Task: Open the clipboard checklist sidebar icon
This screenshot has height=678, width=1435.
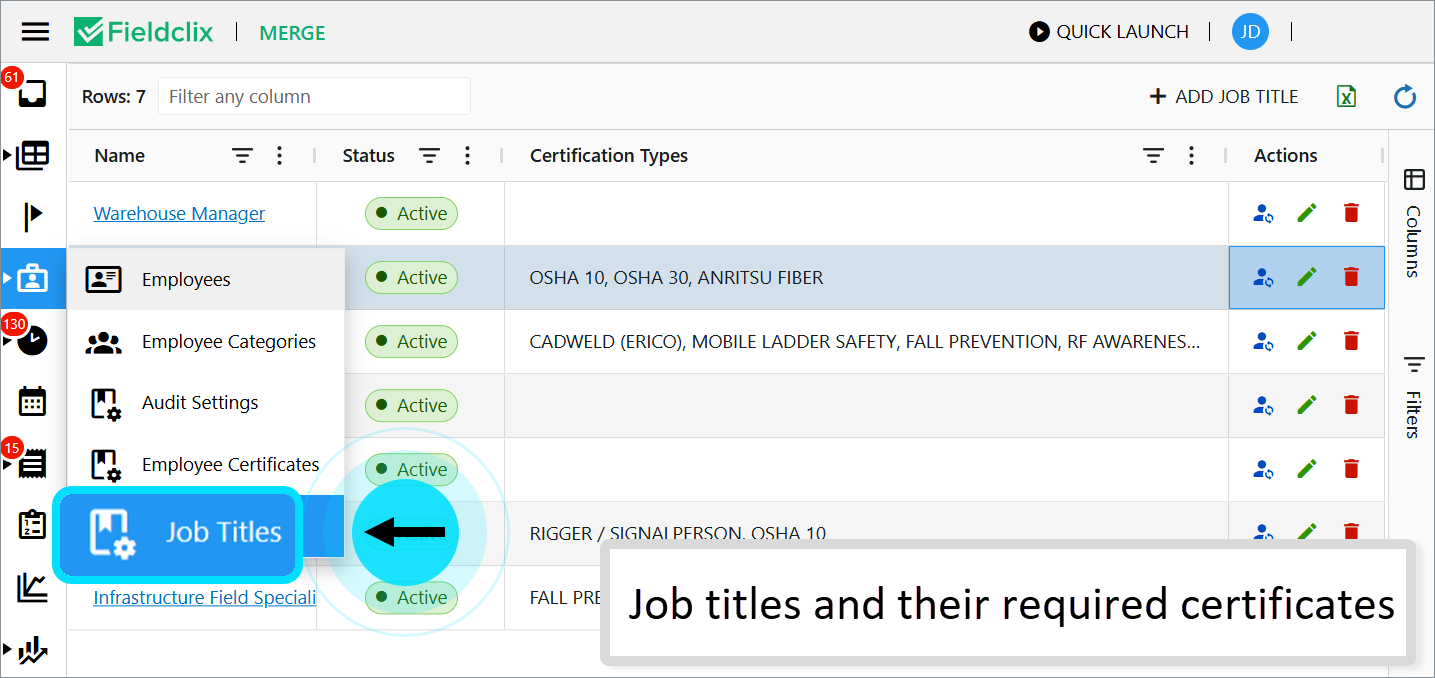Action: (33, 525)
